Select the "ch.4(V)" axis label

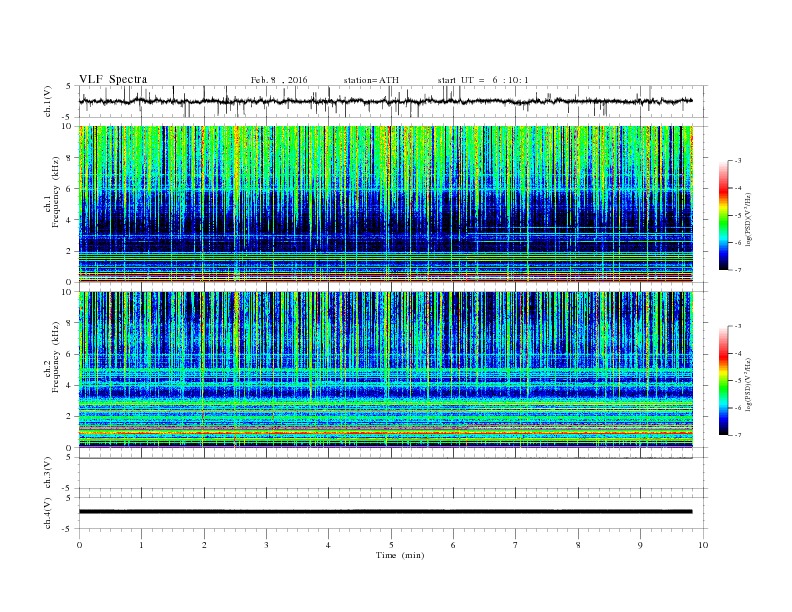coord(47,513)
